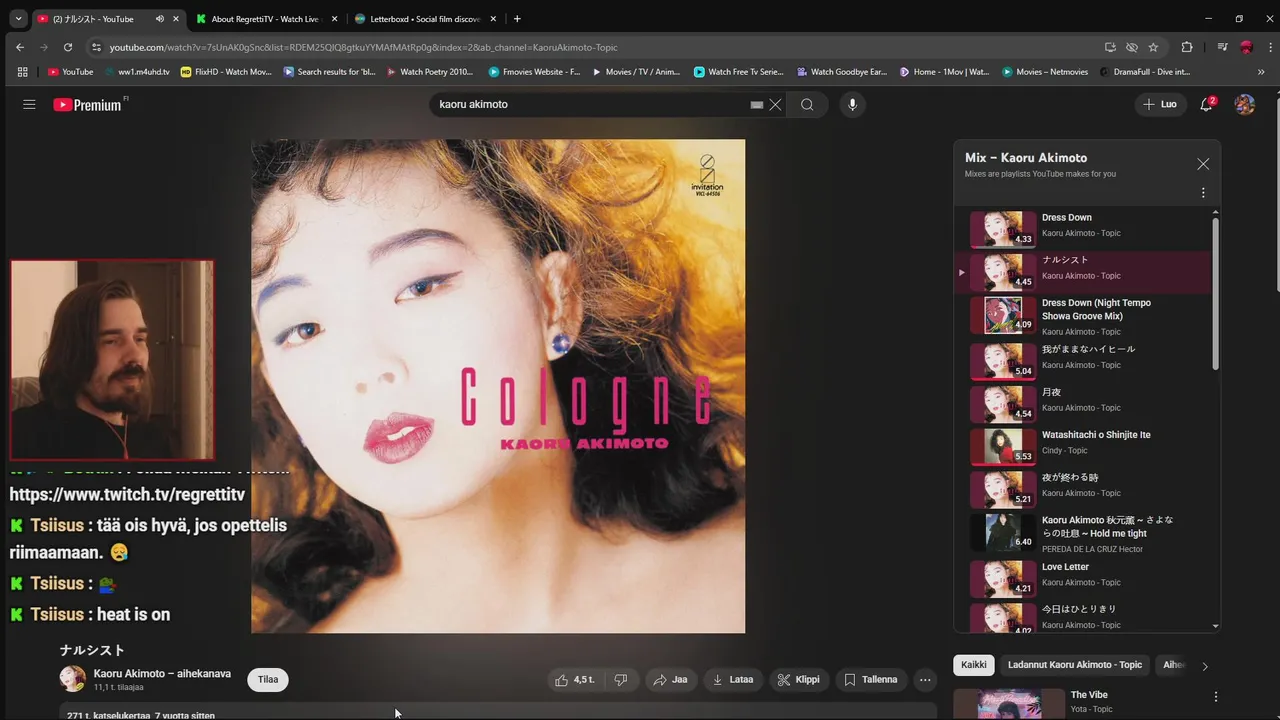Dislike this video
Screen dimensions: 1280x720
coord(620,680)
